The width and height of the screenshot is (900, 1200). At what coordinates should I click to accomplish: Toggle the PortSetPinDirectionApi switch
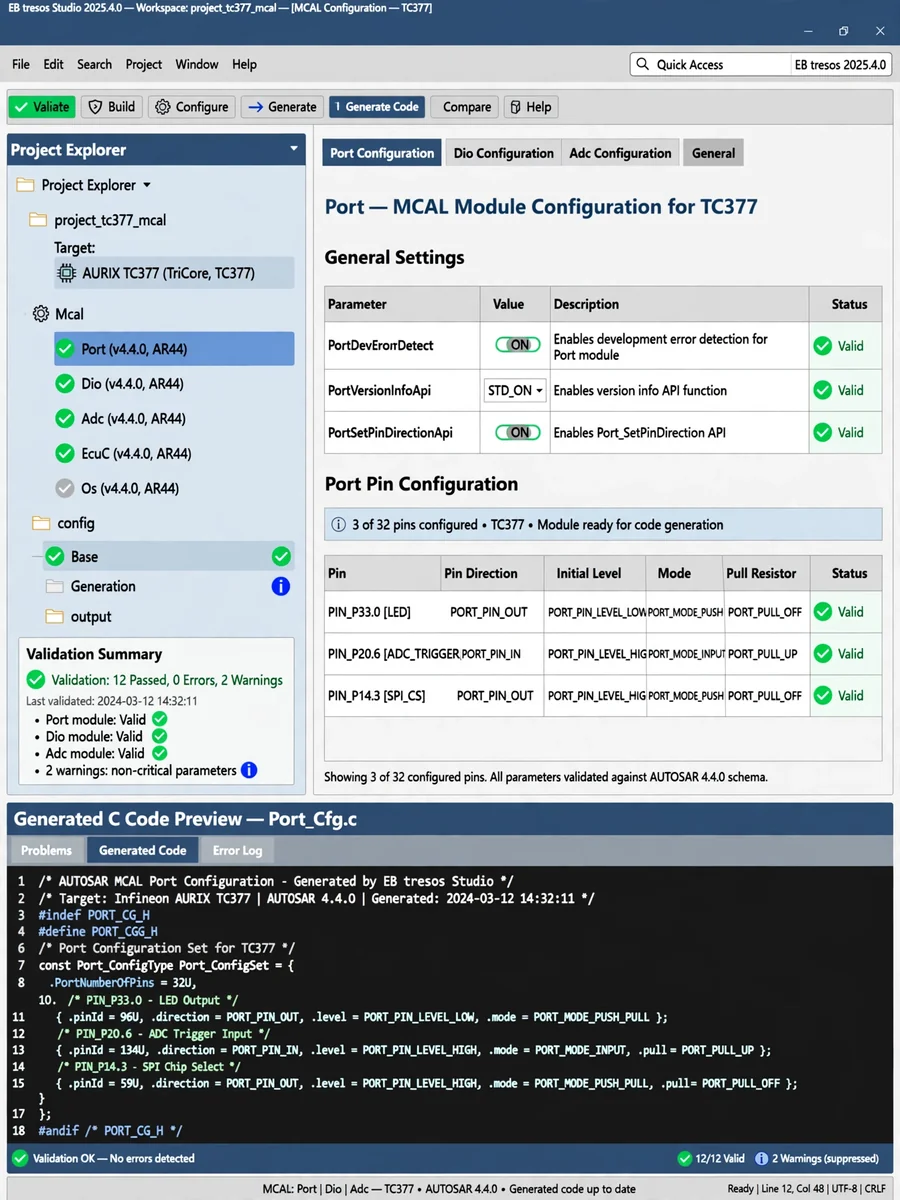[x=518, y=433]
